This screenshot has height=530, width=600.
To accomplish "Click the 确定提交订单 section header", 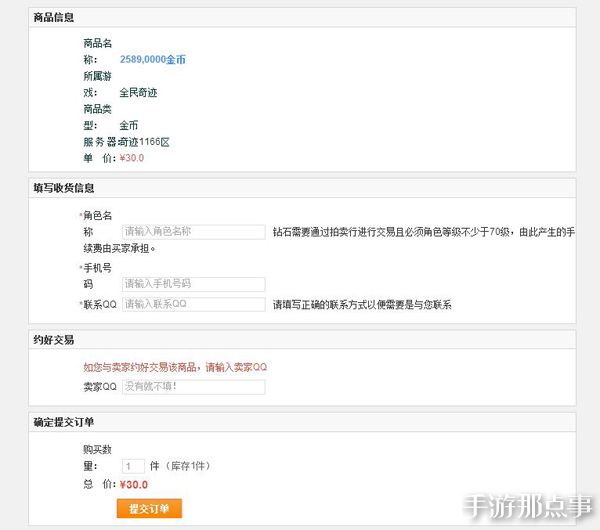I will pos(64,422).
